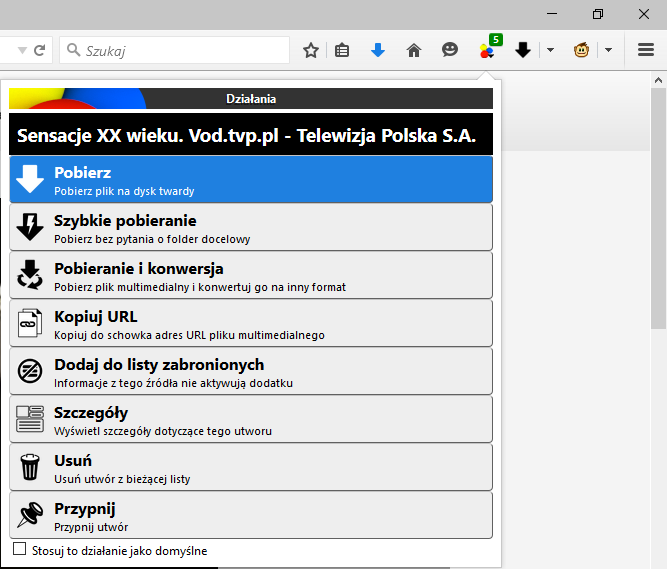Click the trash can icon
The height and width of the screenshot is (569, 667).
click(30, 467)
